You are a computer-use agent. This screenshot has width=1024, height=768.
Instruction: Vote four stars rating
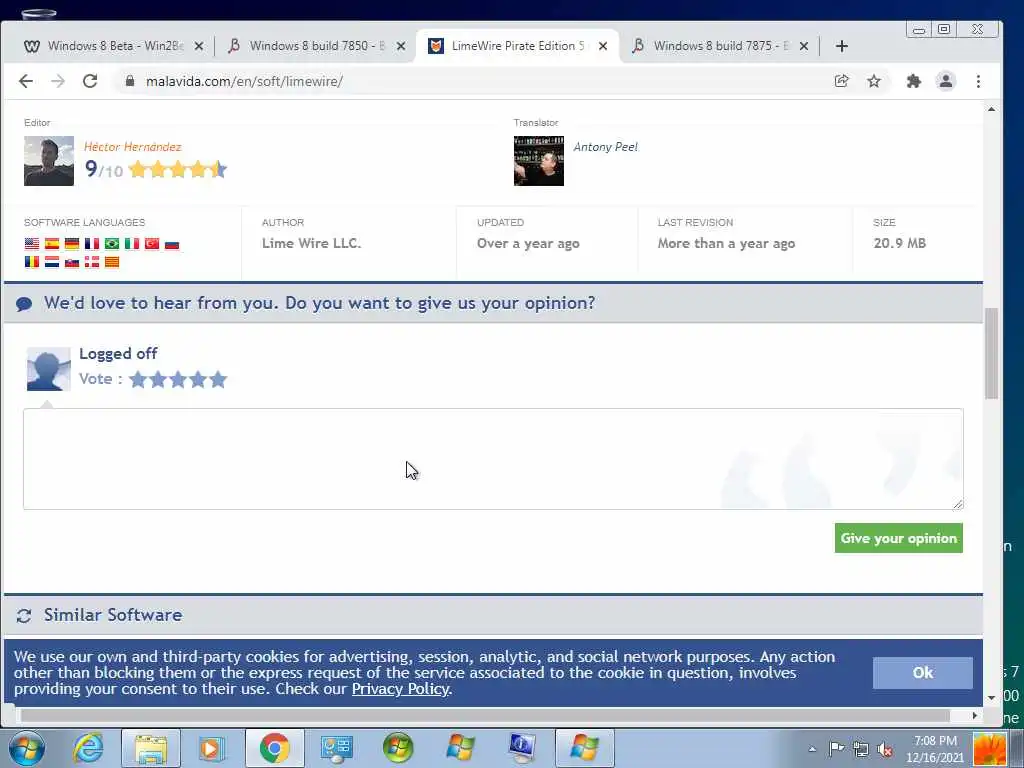click(x=199, y=379)
